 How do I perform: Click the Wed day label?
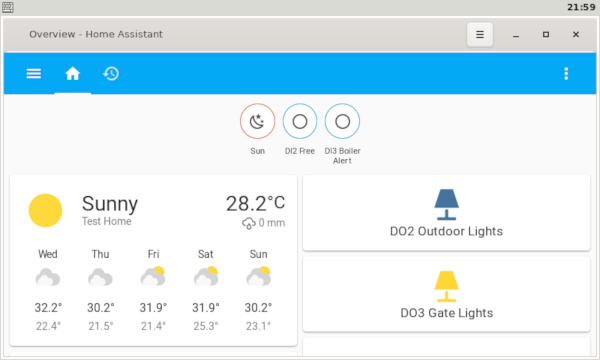pos(48,254)
